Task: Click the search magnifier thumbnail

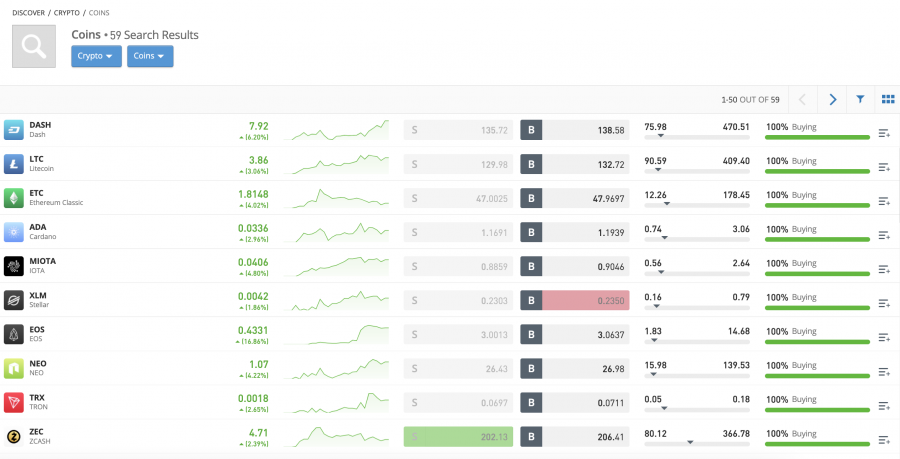Action: pyautogui.click(x=34, y=46)
